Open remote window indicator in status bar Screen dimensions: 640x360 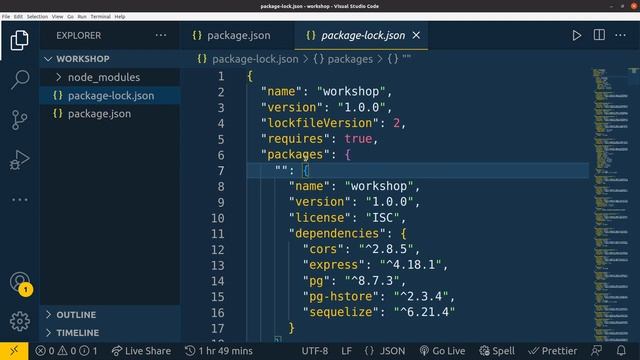click(x=14, y=351)
